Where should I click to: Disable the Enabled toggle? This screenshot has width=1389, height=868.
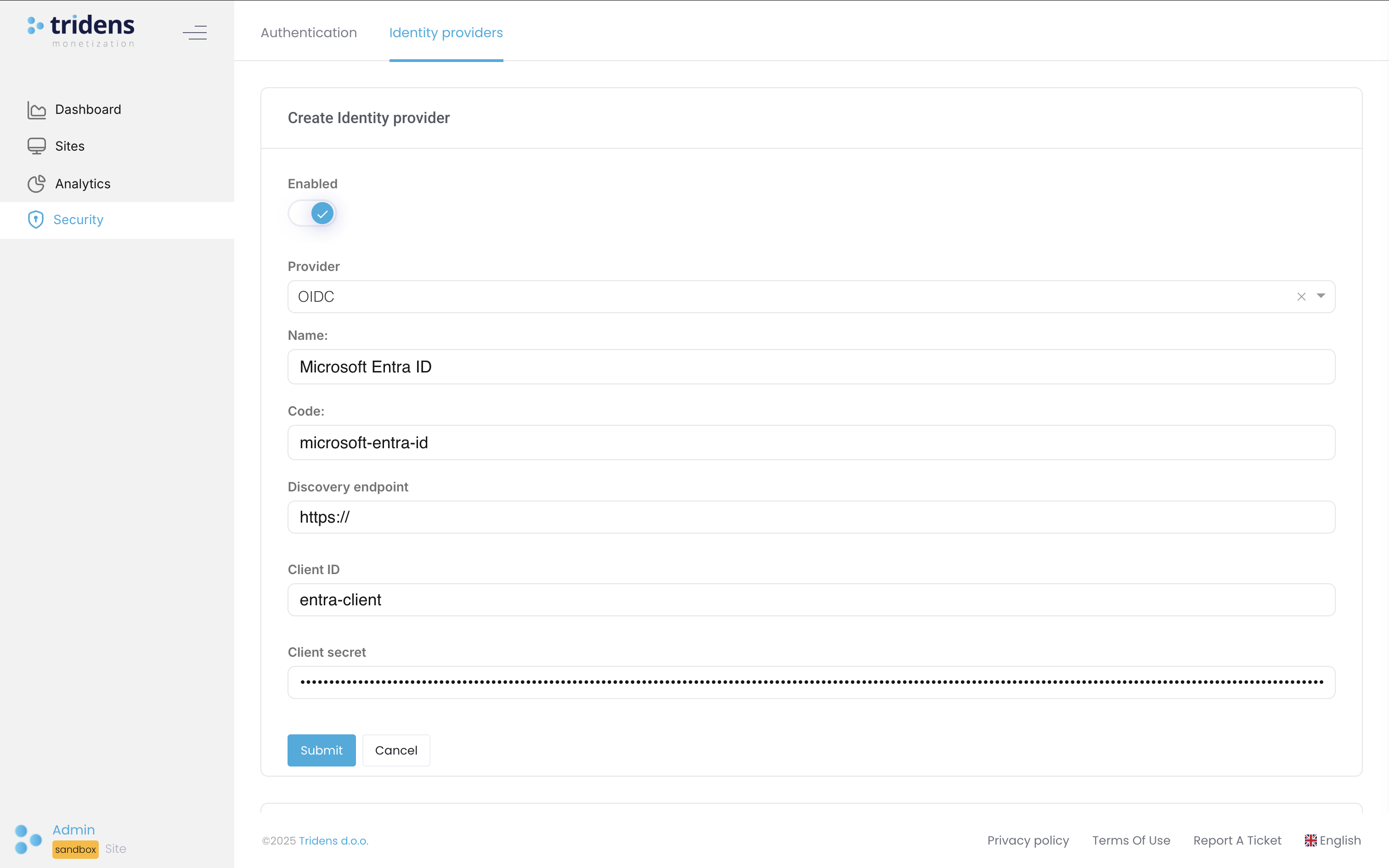pyautogui.click(x=312, y=213)
